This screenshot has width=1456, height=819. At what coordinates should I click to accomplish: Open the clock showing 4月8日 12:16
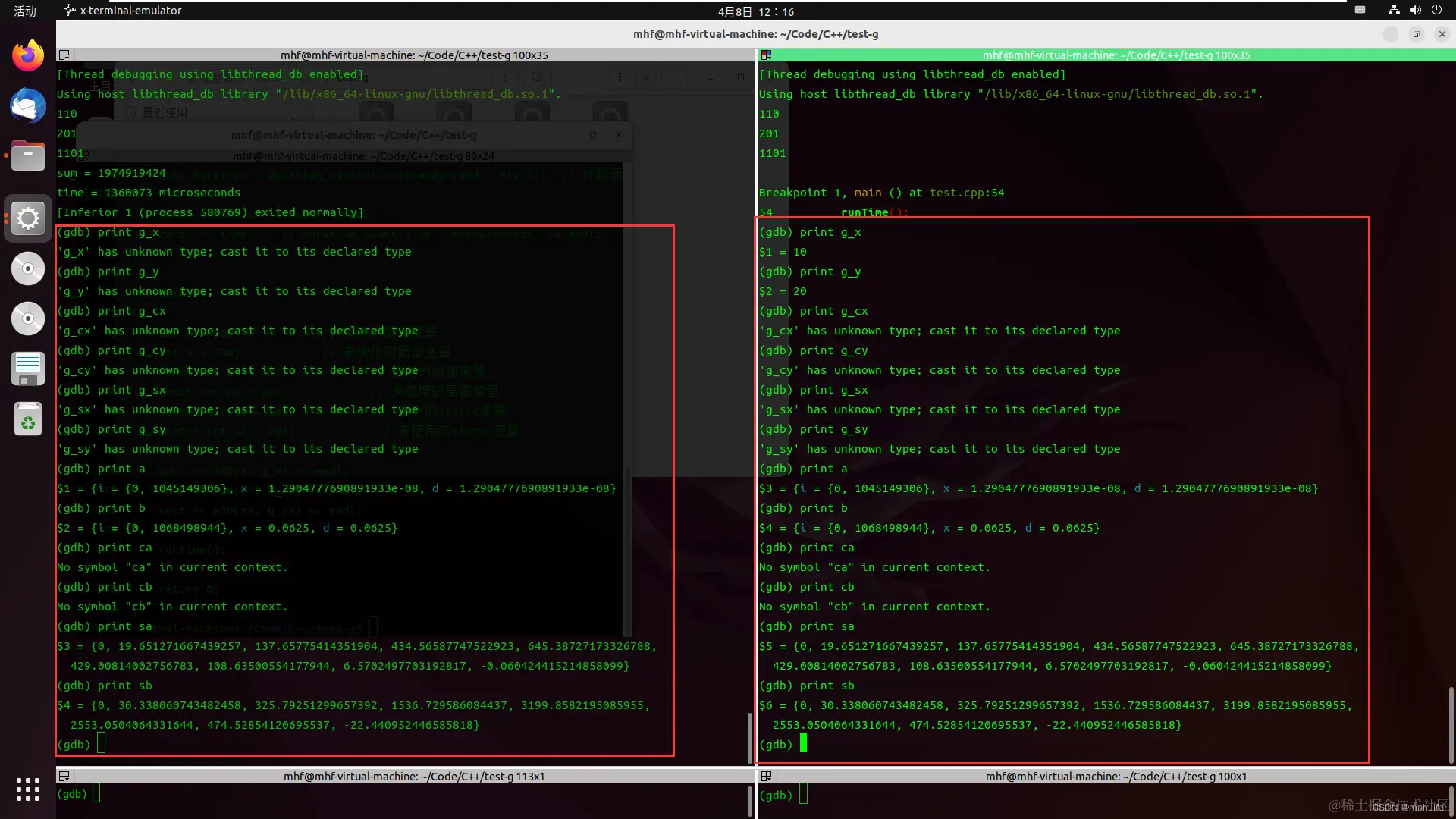(x=756, y=11)
